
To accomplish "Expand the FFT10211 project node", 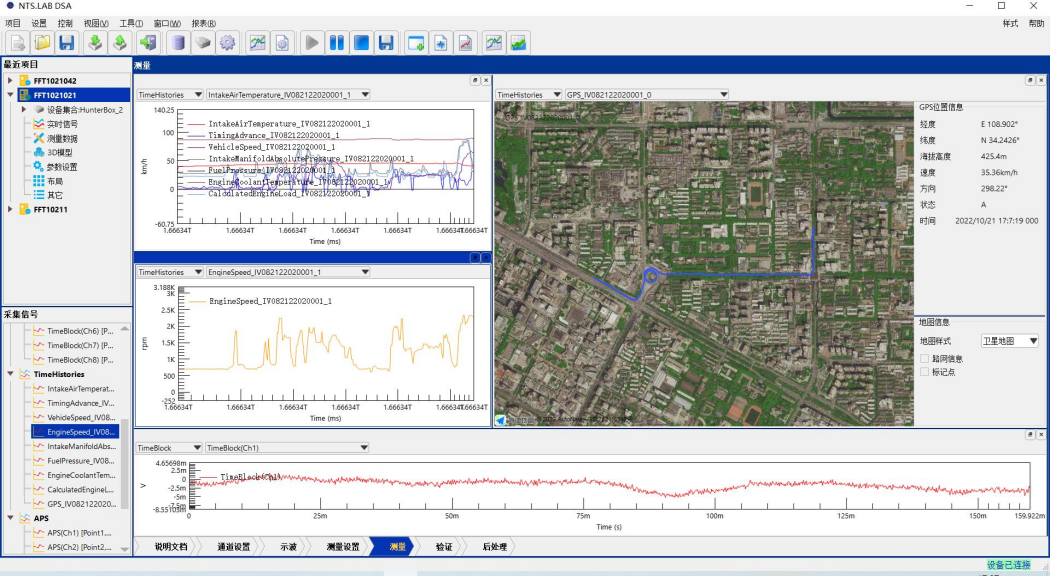I will (x=10, y=209).
